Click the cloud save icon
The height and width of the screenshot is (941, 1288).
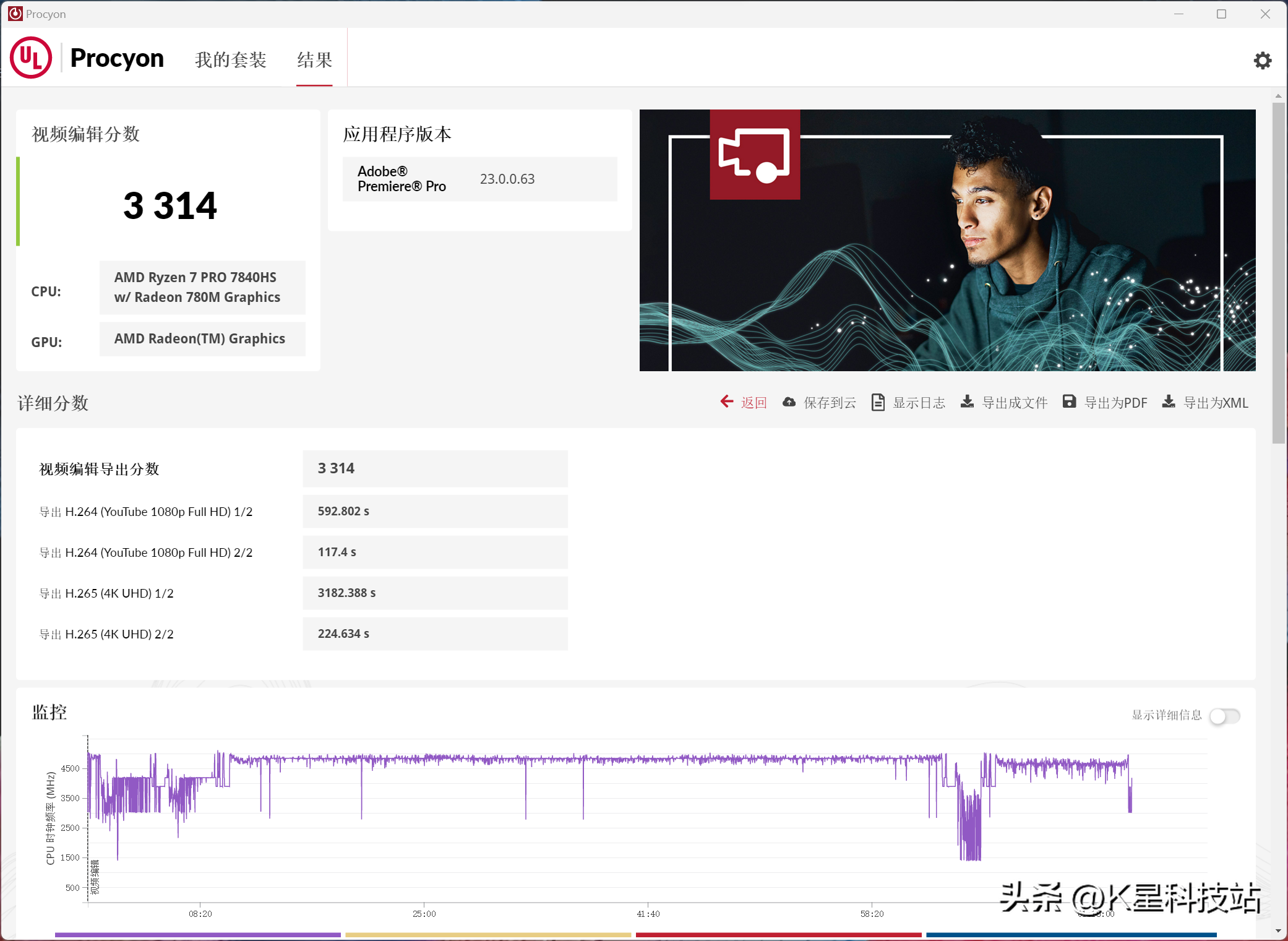[789, 402]
